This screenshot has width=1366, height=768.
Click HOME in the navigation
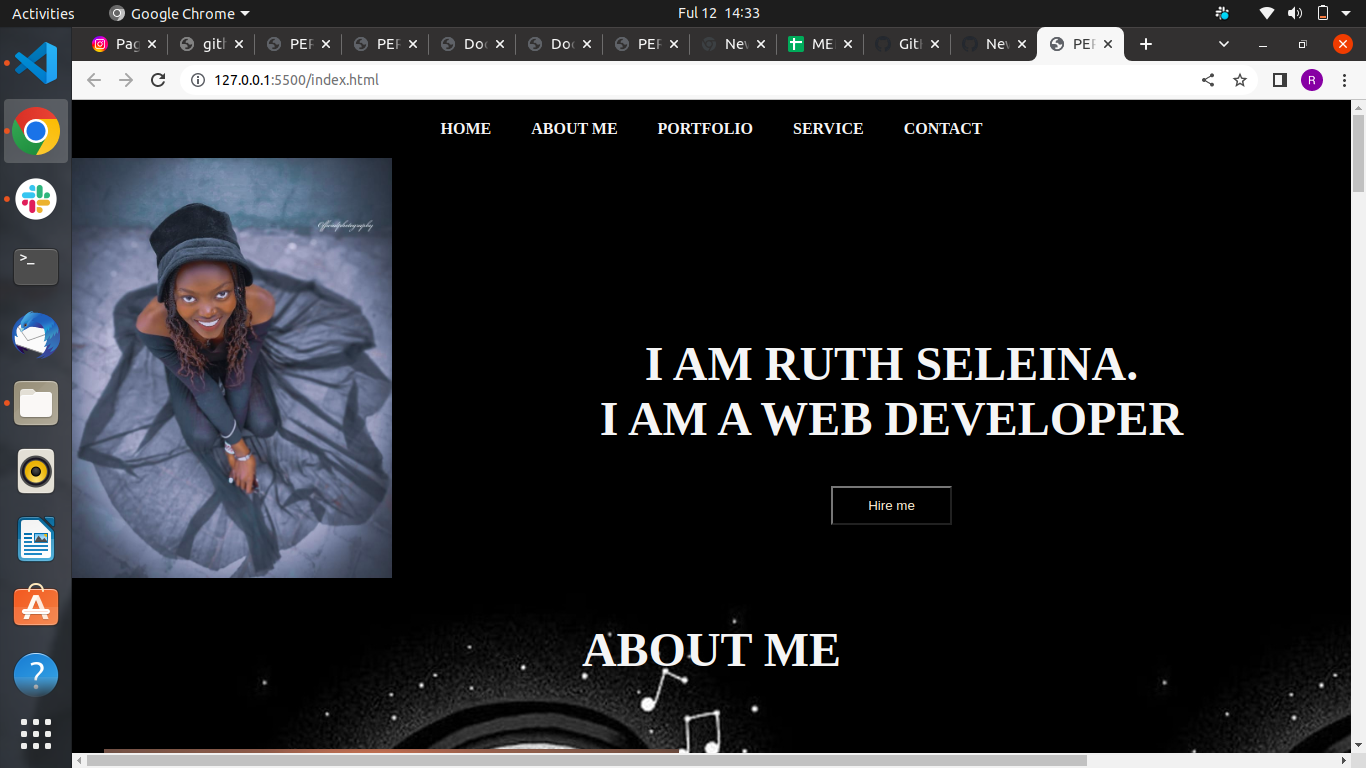[466, 129]
